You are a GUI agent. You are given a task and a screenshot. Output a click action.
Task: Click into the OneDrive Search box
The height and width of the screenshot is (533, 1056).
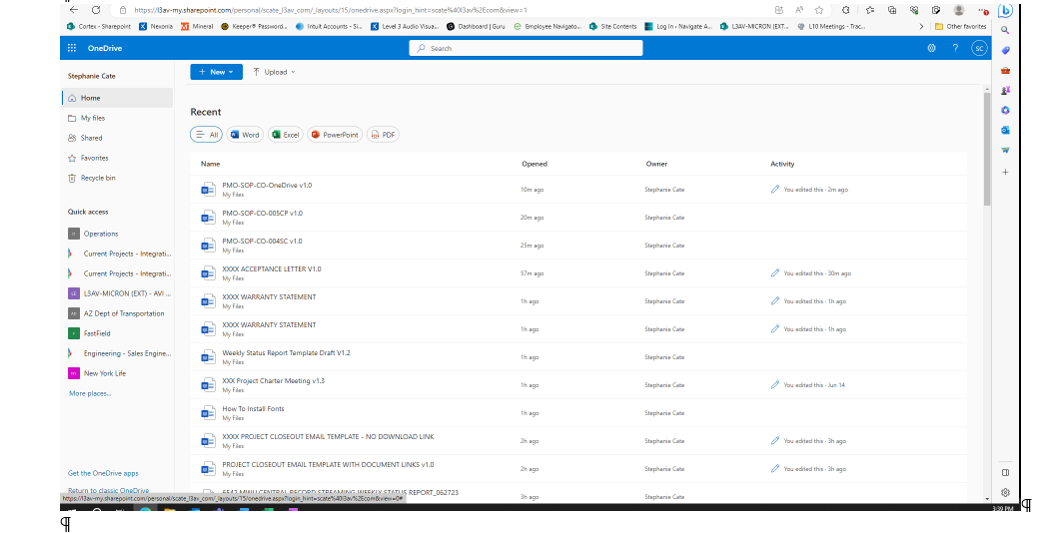(525, 49)
